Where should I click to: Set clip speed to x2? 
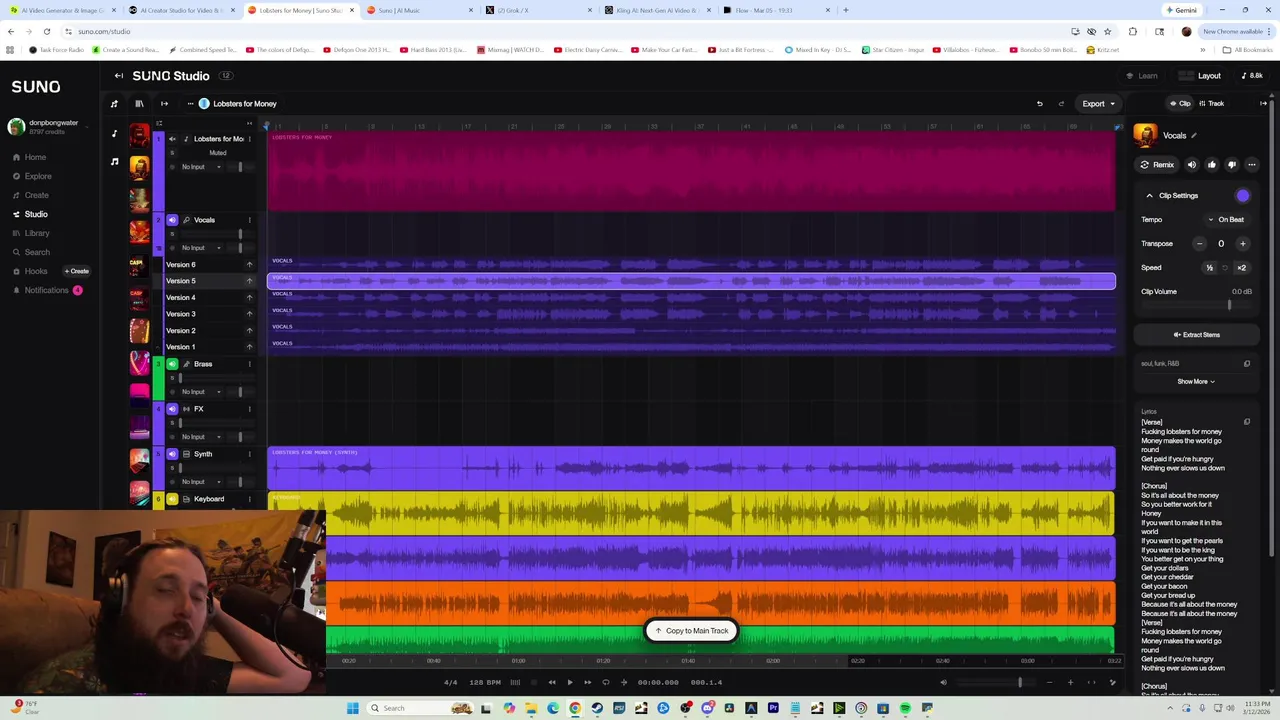[1242, 268]
